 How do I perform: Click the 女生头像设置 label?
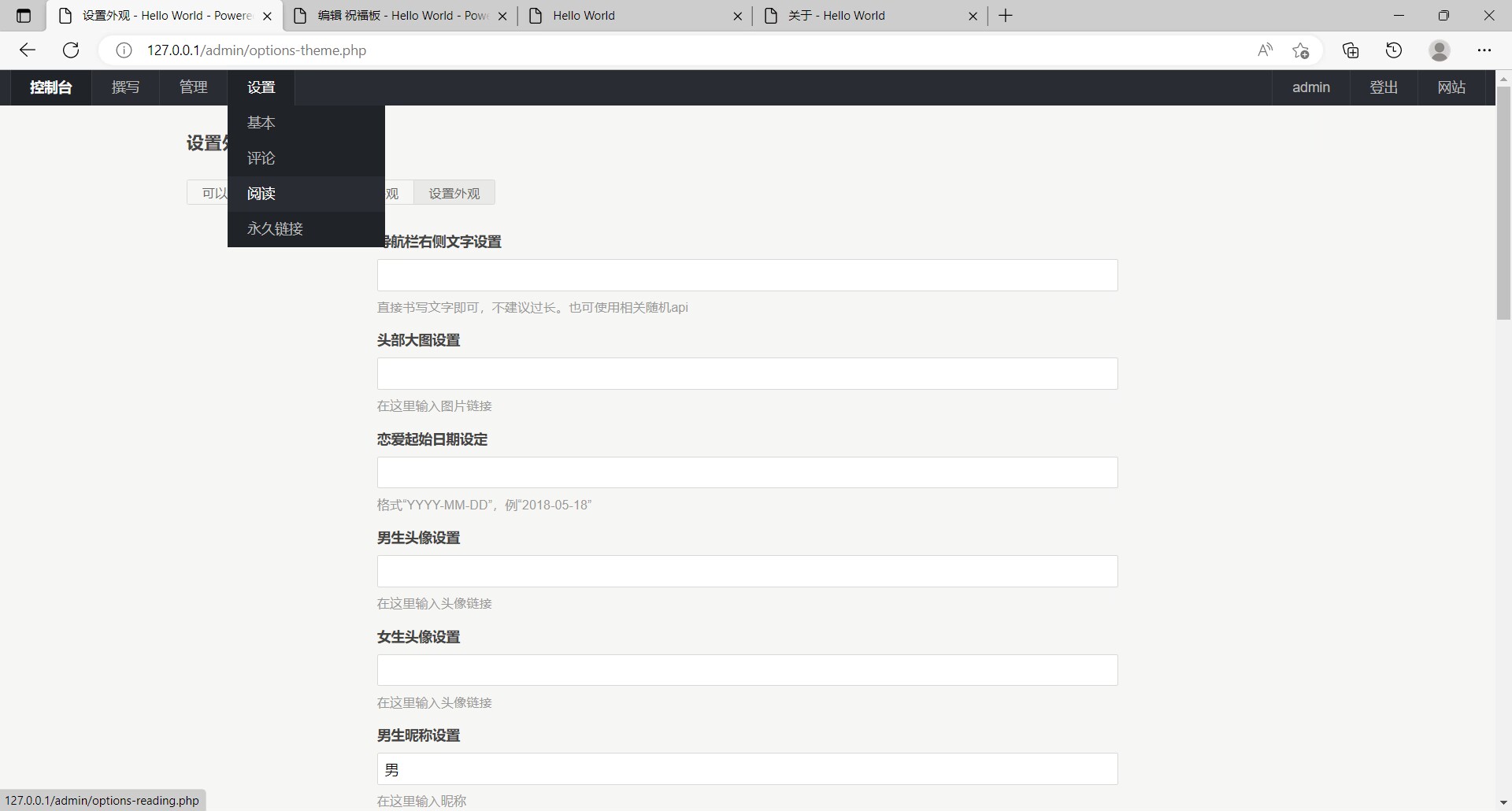pyautogui.click(x=418, y=637)
